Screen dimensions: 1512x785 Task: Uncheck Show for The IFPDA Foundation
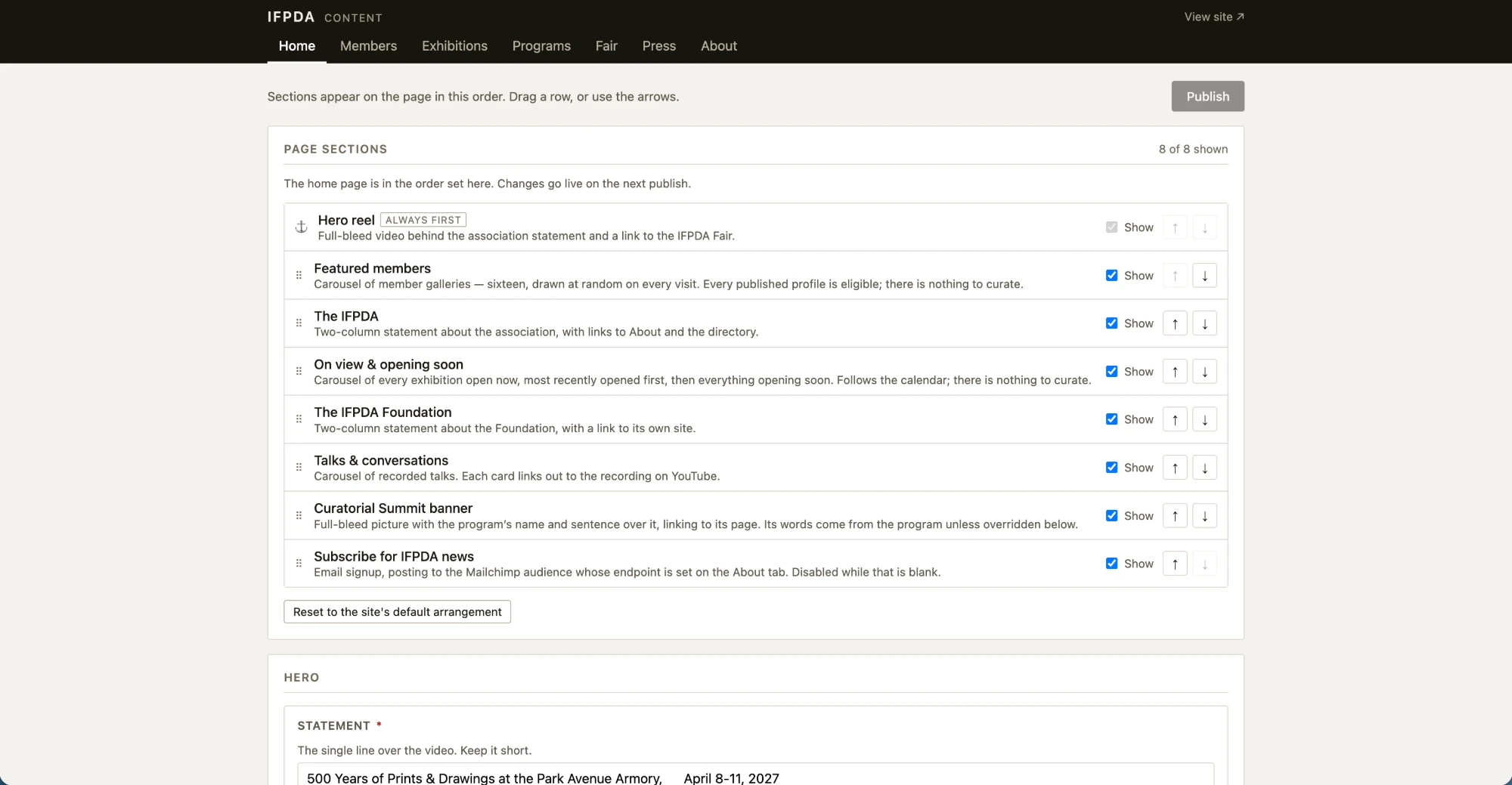click(x=1111, y=419)
